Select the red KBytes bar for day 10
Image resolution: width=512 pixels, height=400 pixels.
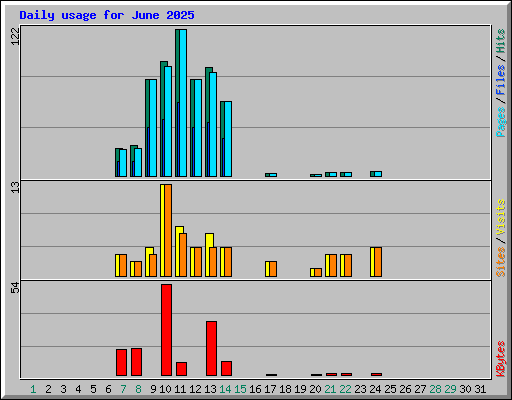point(166,330)
